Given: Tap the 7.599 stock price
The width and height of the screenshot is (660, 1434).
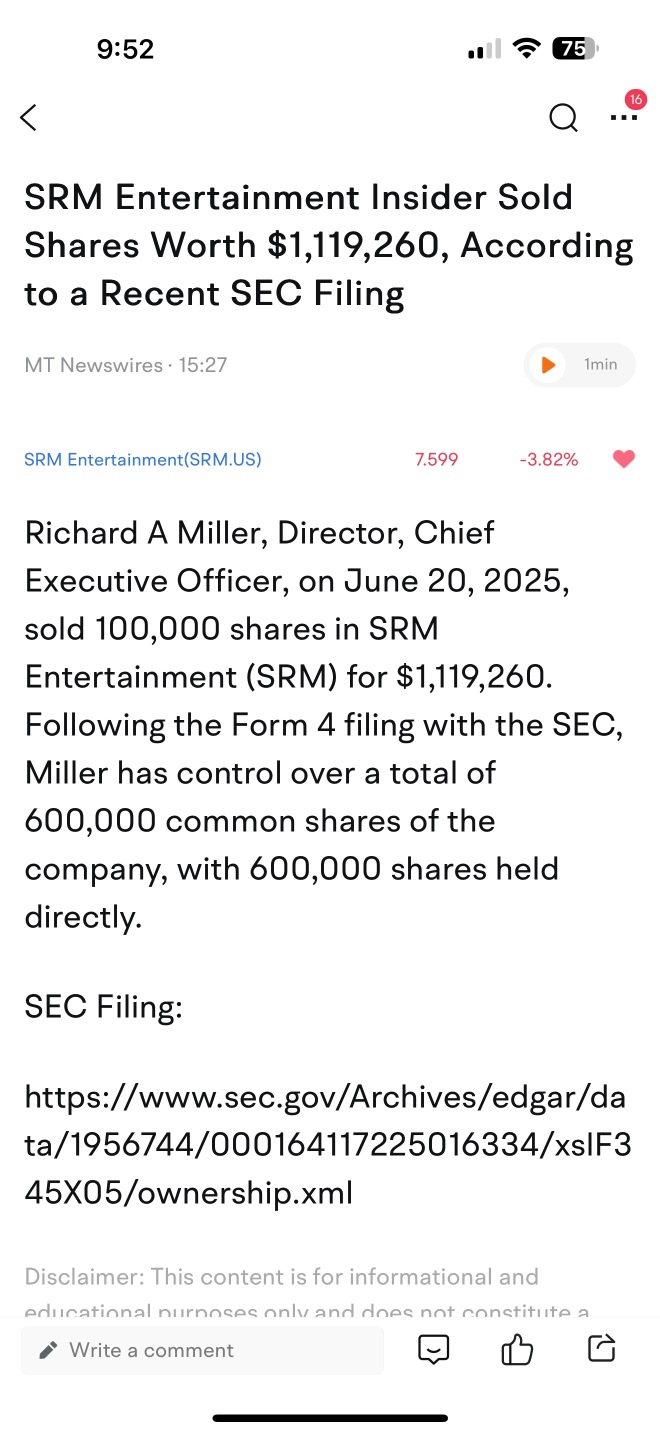Looking at the screenshot, I should point(436,460).
